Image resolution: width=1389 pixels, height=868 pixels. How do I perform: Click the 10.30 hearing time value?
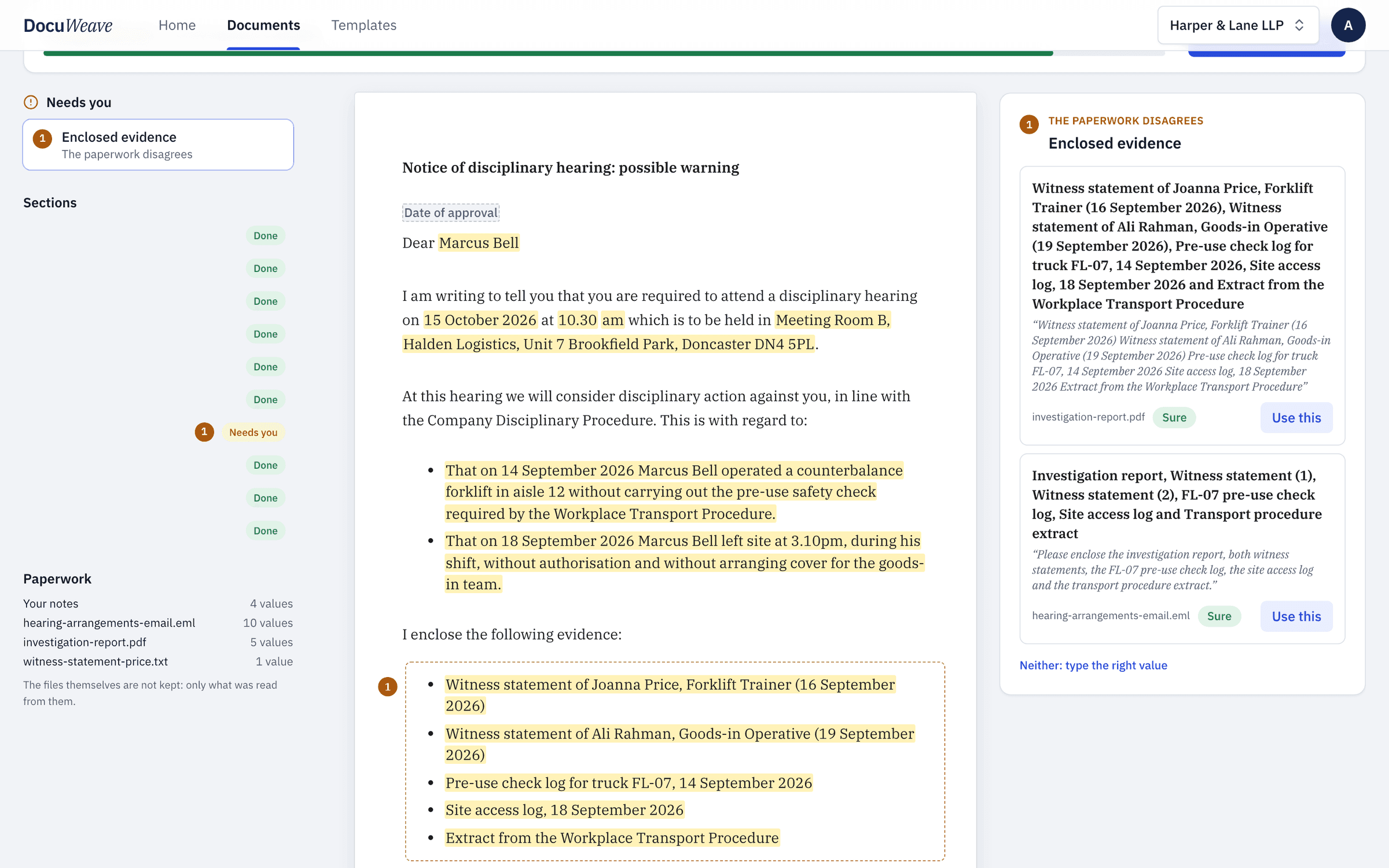(x=577, y=320)
